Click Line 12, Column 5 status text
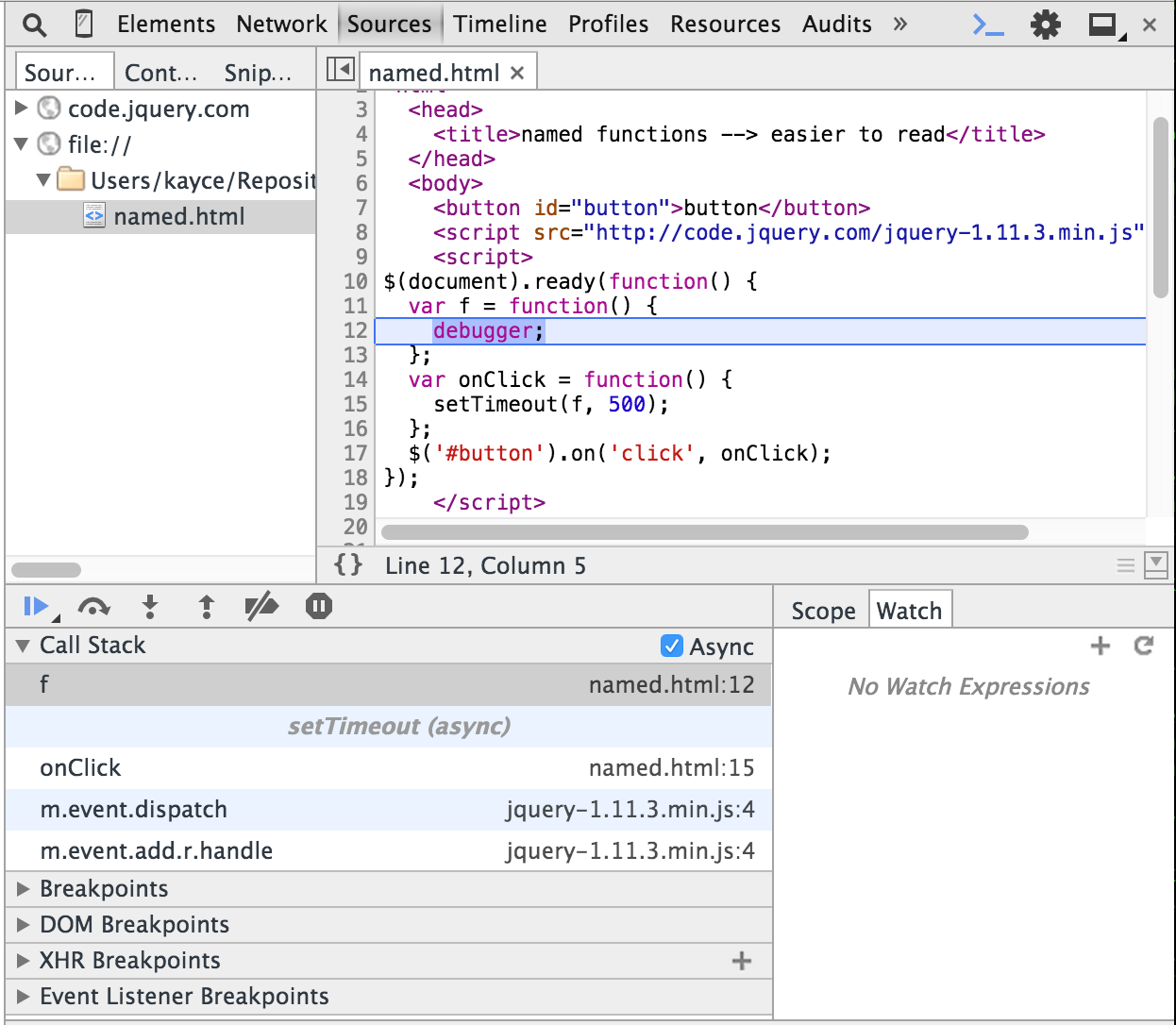The height and width of the screenshot is (1025, 1176). [485, 565]
